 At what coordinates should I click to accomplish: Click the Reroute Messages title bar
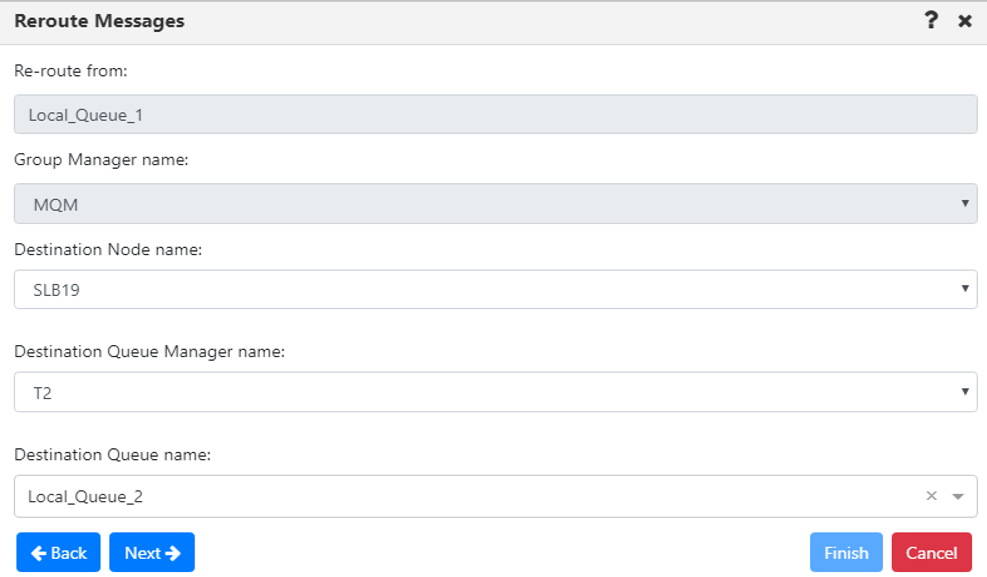click(x=97, y=20)
